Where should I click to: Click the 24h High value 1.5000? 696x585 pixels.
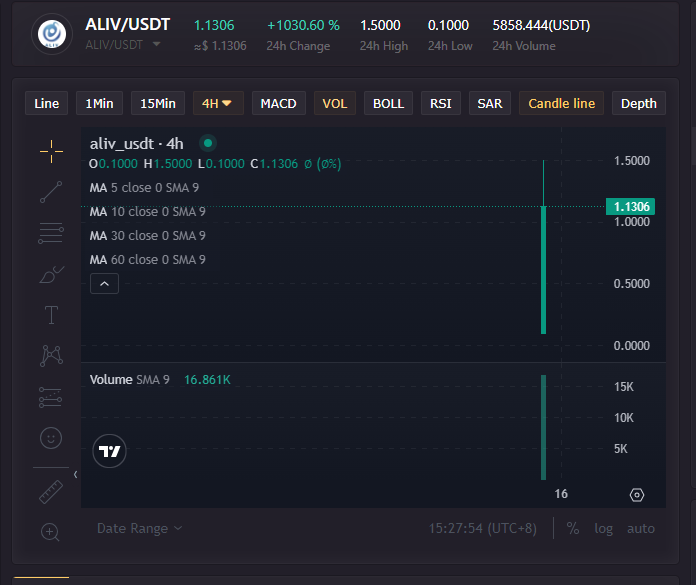[x=380, y=25]
